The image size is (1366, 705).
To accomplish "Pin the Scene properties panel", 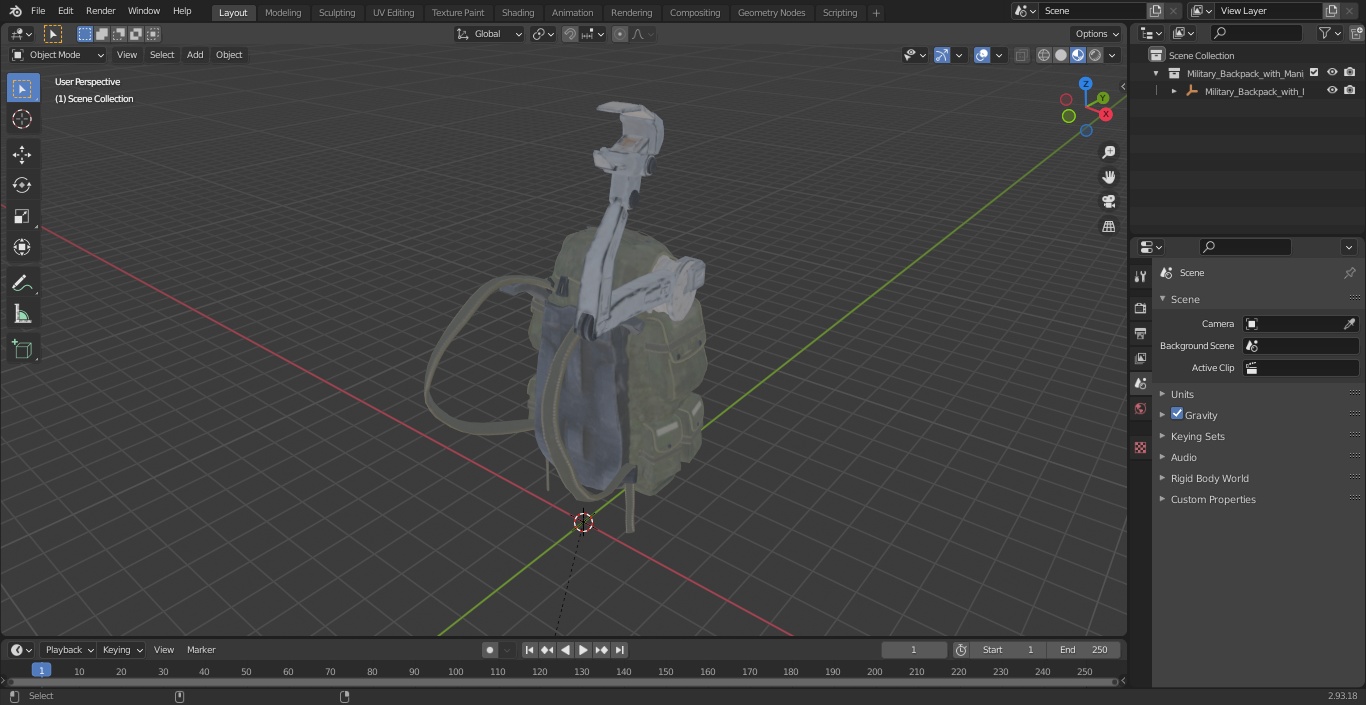I will (x=1349, y=273).
